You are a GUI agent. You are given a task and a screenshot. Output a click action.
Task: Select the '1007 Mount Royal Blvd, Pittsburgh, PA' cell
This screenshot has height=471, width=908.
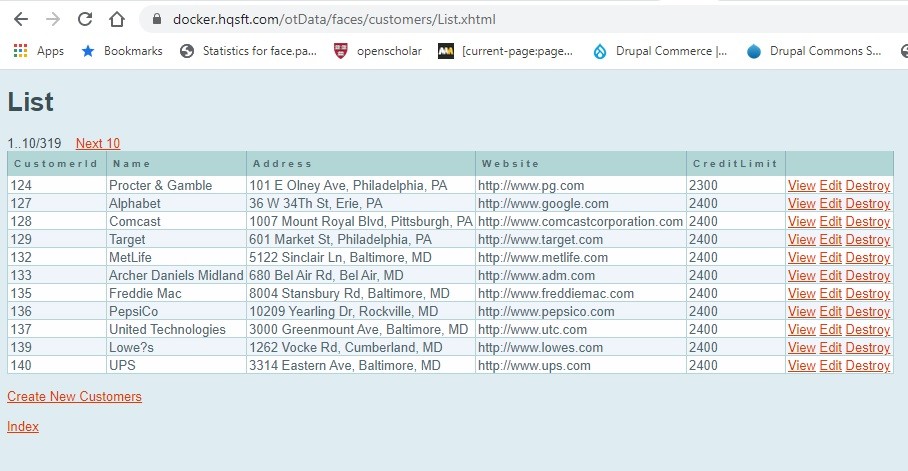pos(361,221)
